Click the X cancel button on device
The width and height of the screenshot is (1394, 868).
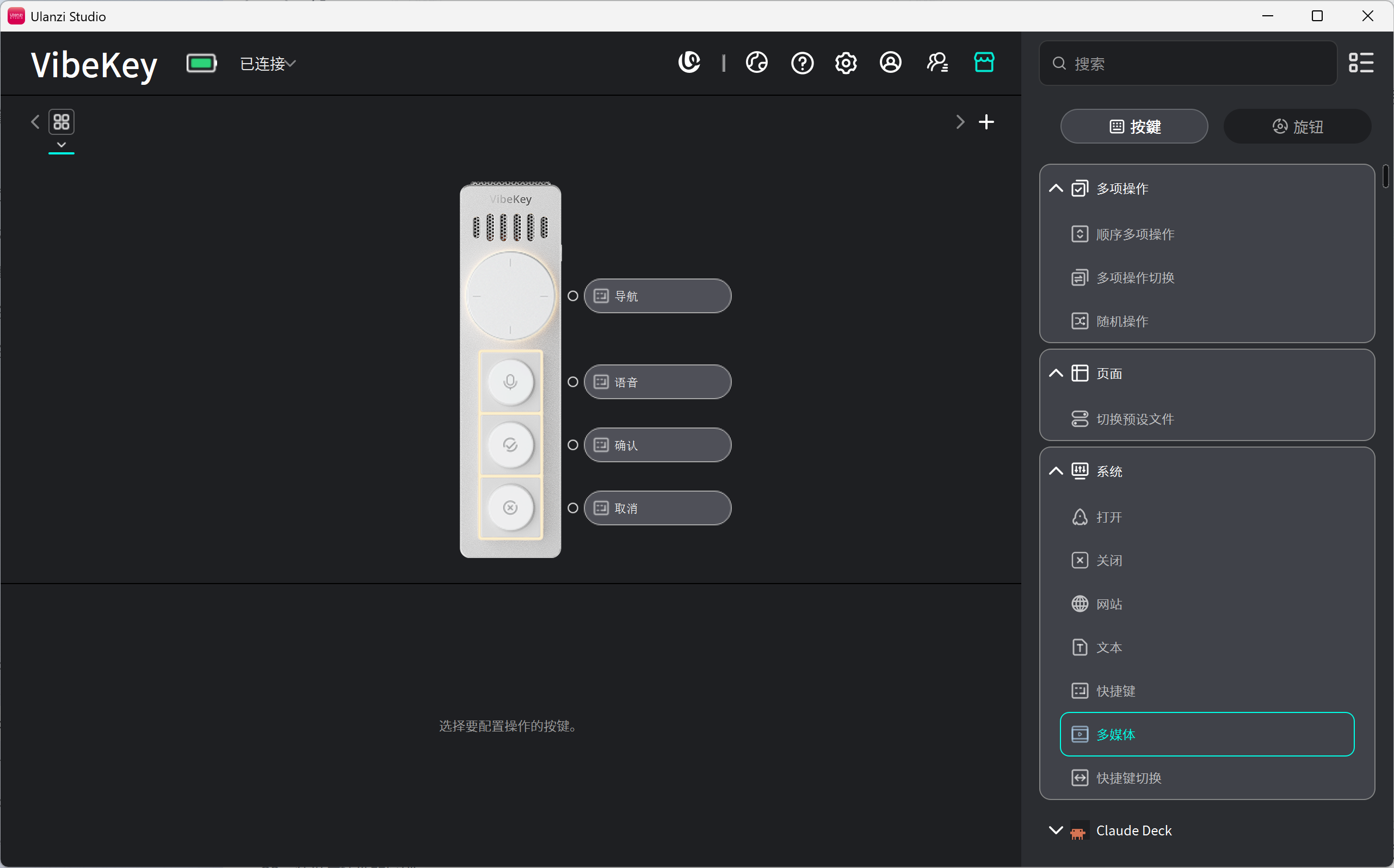click(x=510, y=507)
